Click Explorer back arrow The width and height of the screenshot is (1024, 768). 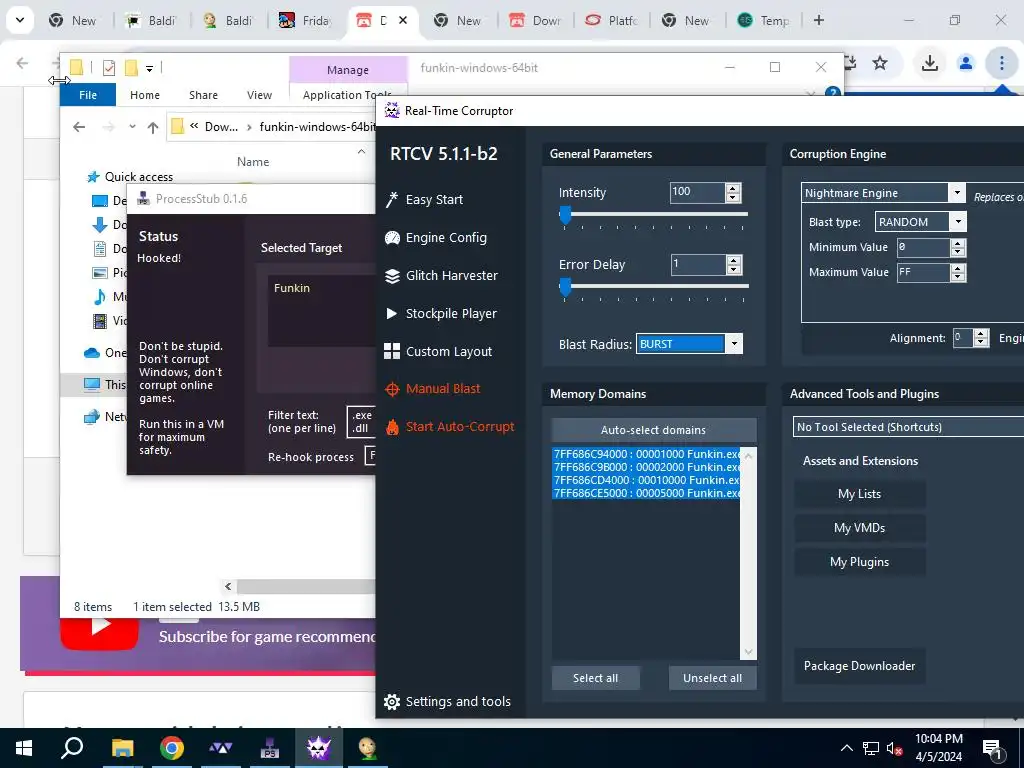tap(79, 127)
